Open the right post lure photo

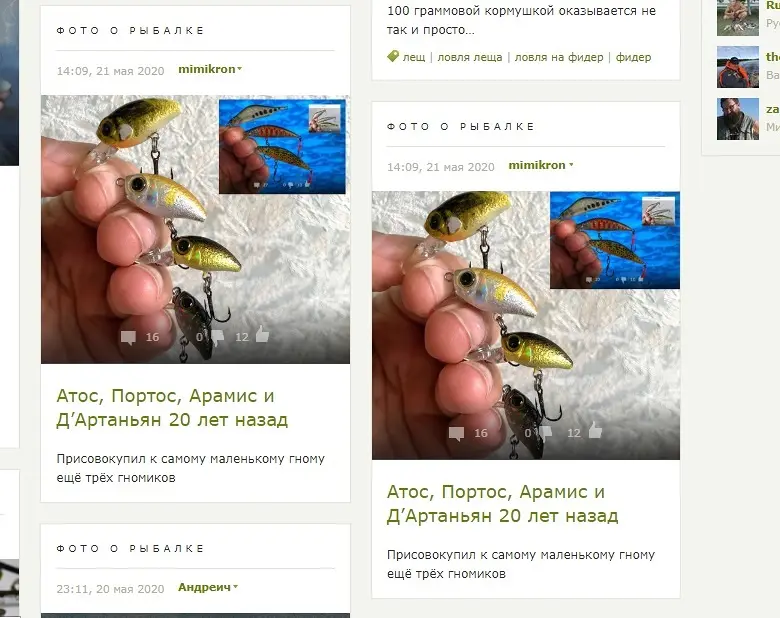[526, 325]
